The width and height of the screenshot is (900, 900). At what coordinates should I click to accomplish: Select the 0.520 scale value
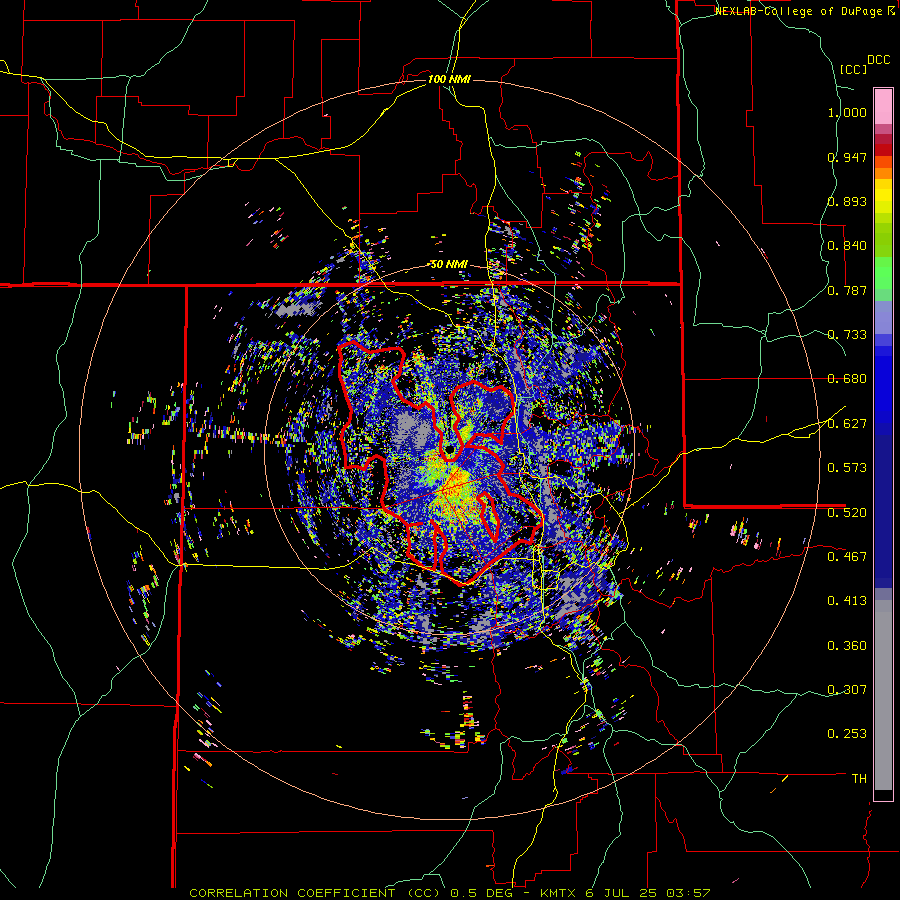pos(847,512)
